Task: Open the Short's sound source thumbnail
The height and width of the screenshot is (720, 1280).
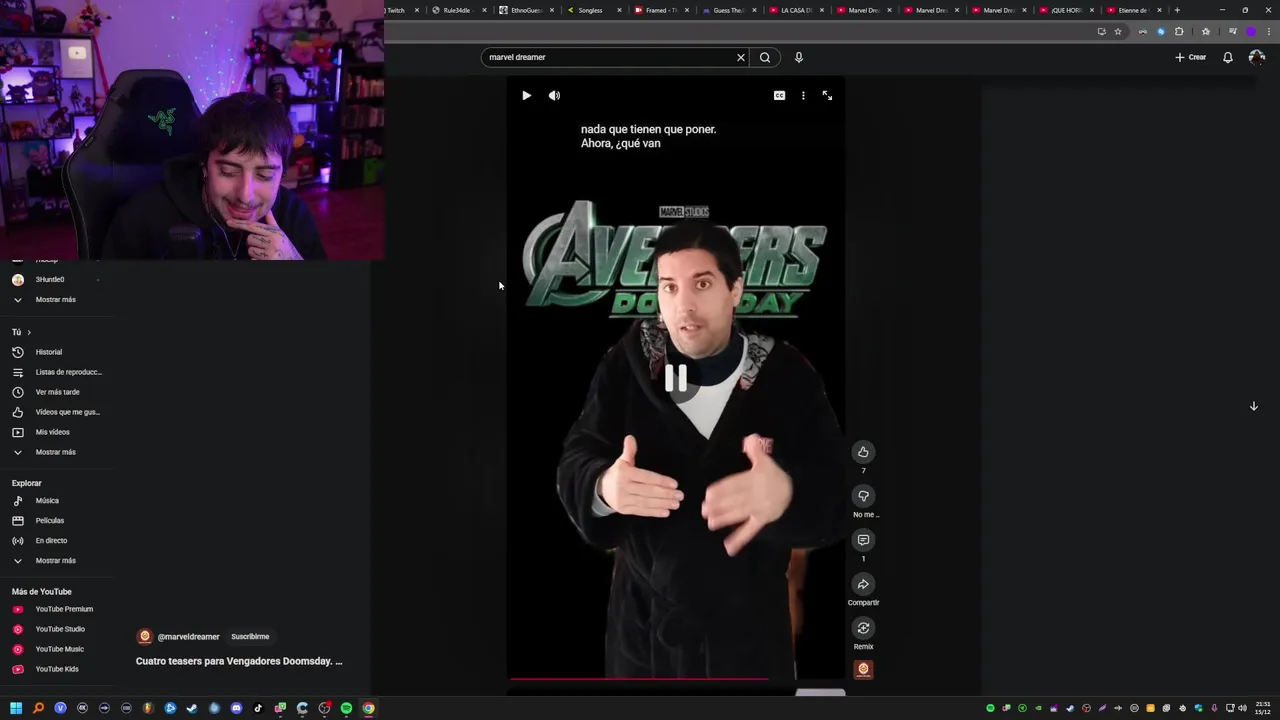Action: (863, 669)
